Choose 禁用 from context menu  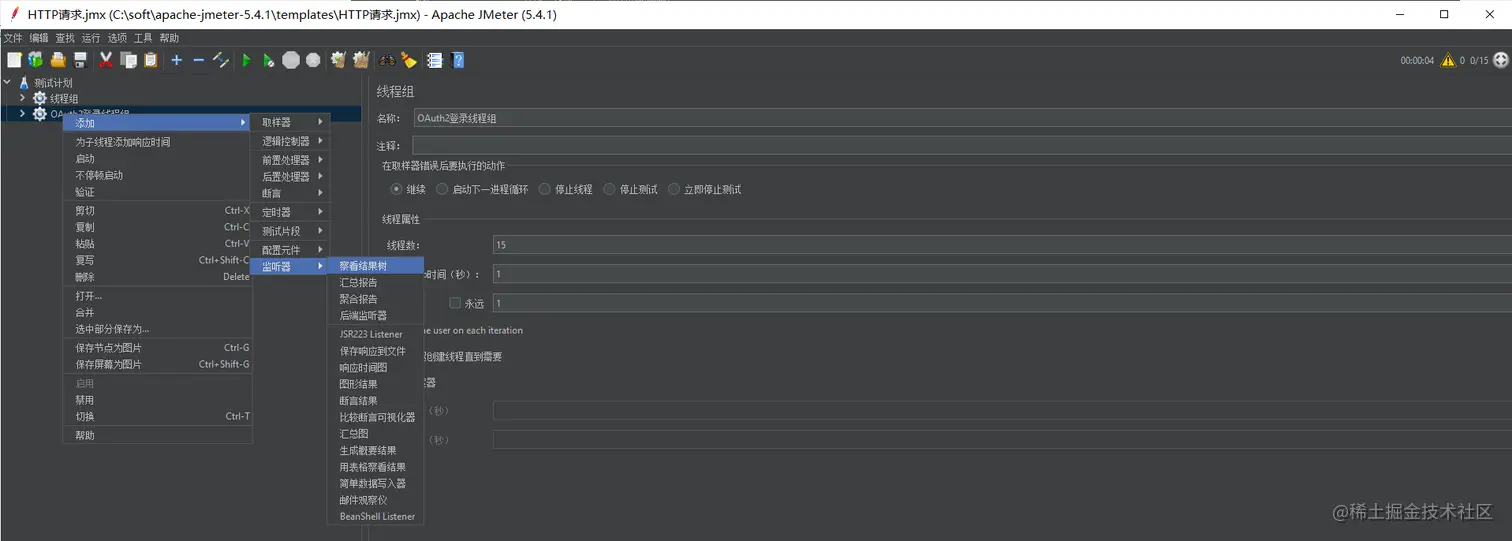[158, 400]
